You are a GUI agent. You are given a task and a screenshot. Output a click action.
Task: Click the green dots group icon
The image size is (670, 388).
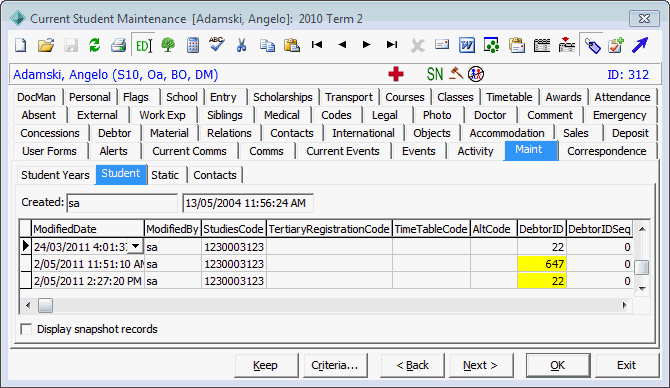pos(491,45)
